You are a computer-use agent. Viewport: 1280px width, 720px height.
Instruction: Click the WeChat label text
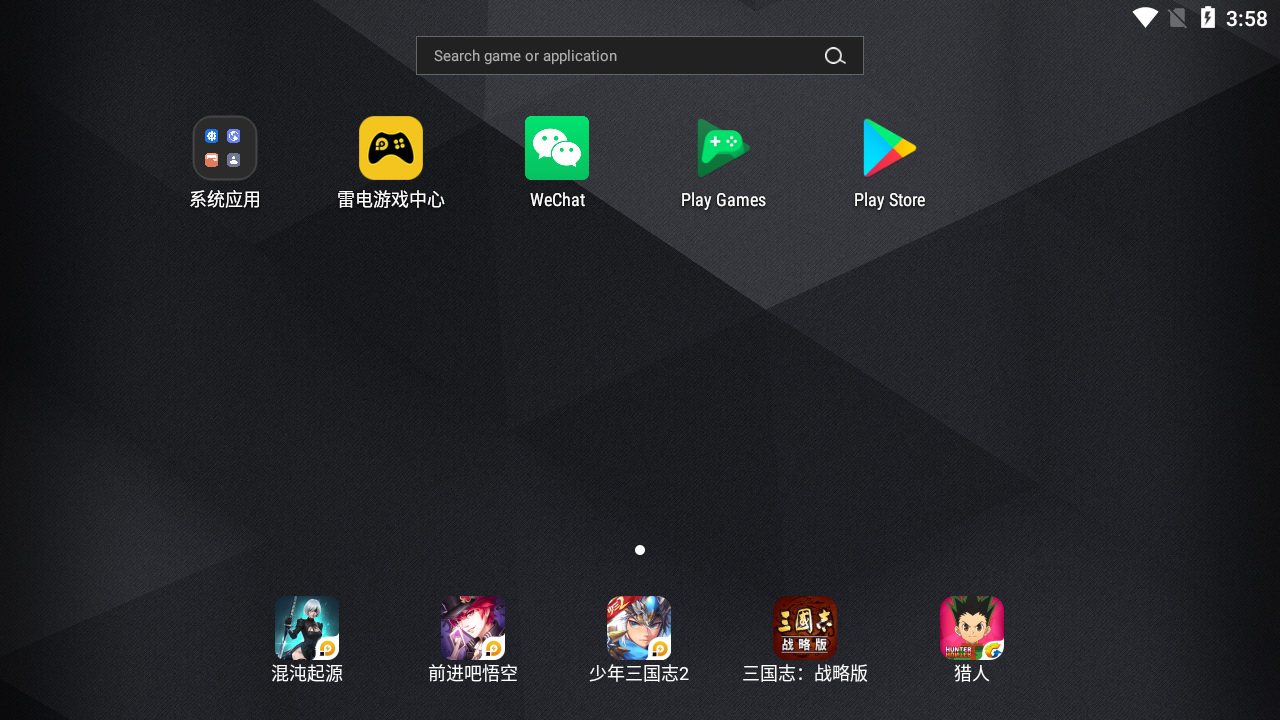click(557, 200)
